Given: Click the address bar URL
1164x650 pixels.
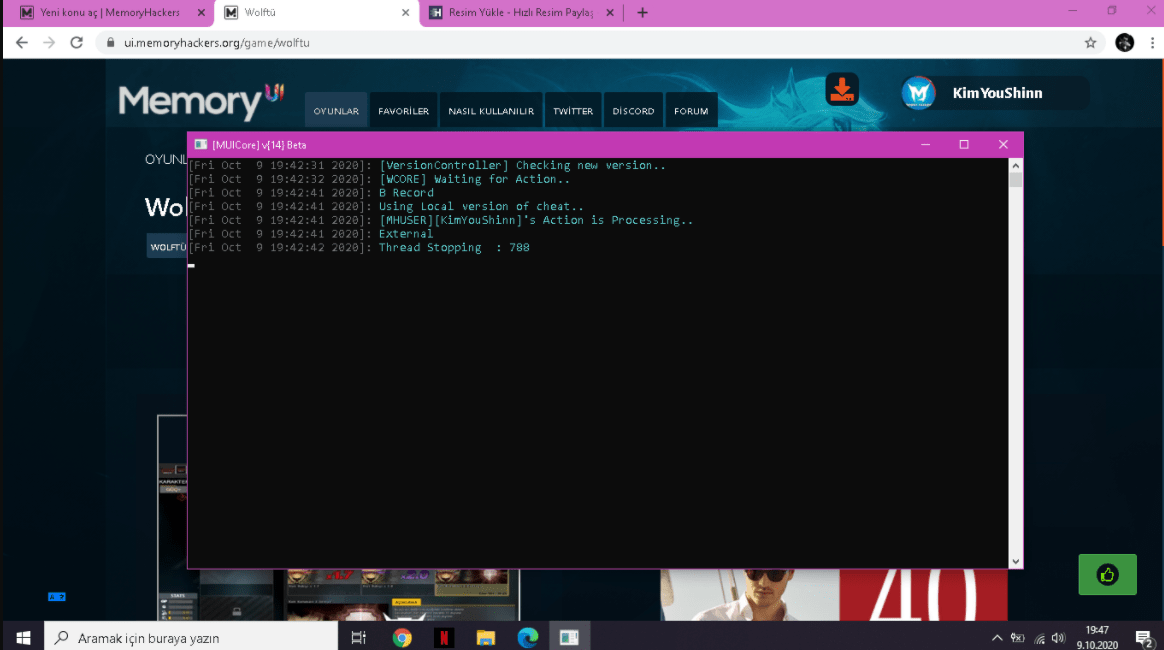Looking at the screenshot, I should coord(217,43).
